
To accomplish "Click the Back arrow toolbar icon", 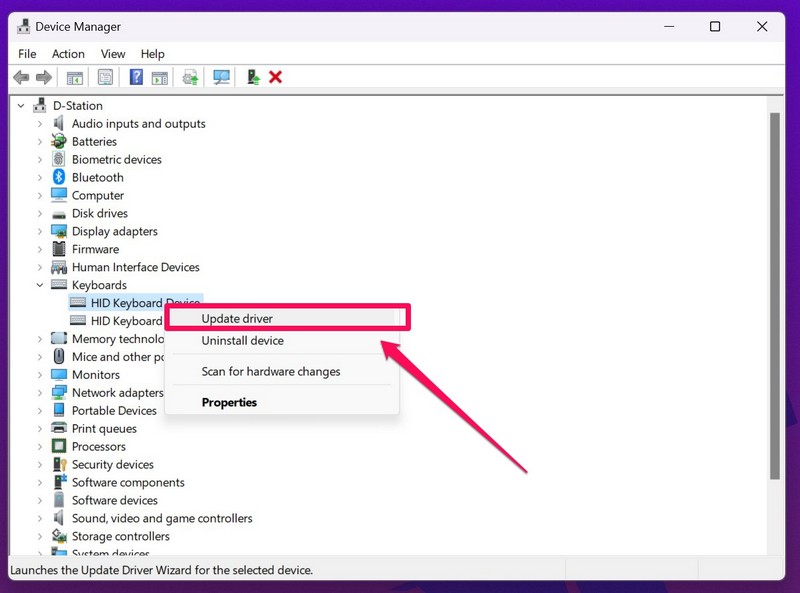I will pos(21,77).
